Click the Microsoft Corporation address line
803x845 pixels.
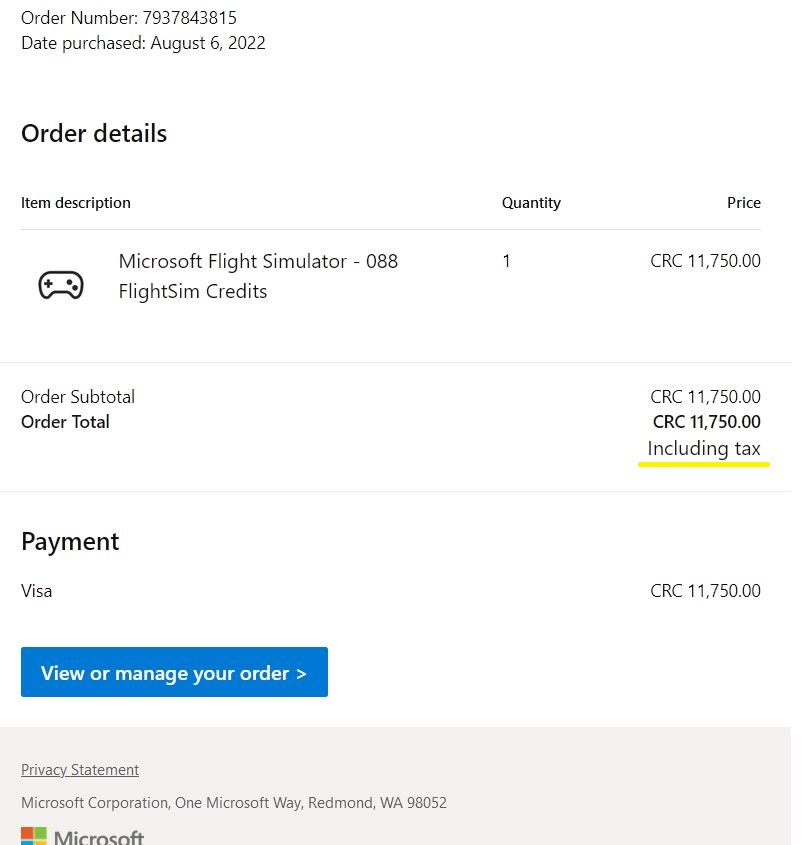[234, 802]
